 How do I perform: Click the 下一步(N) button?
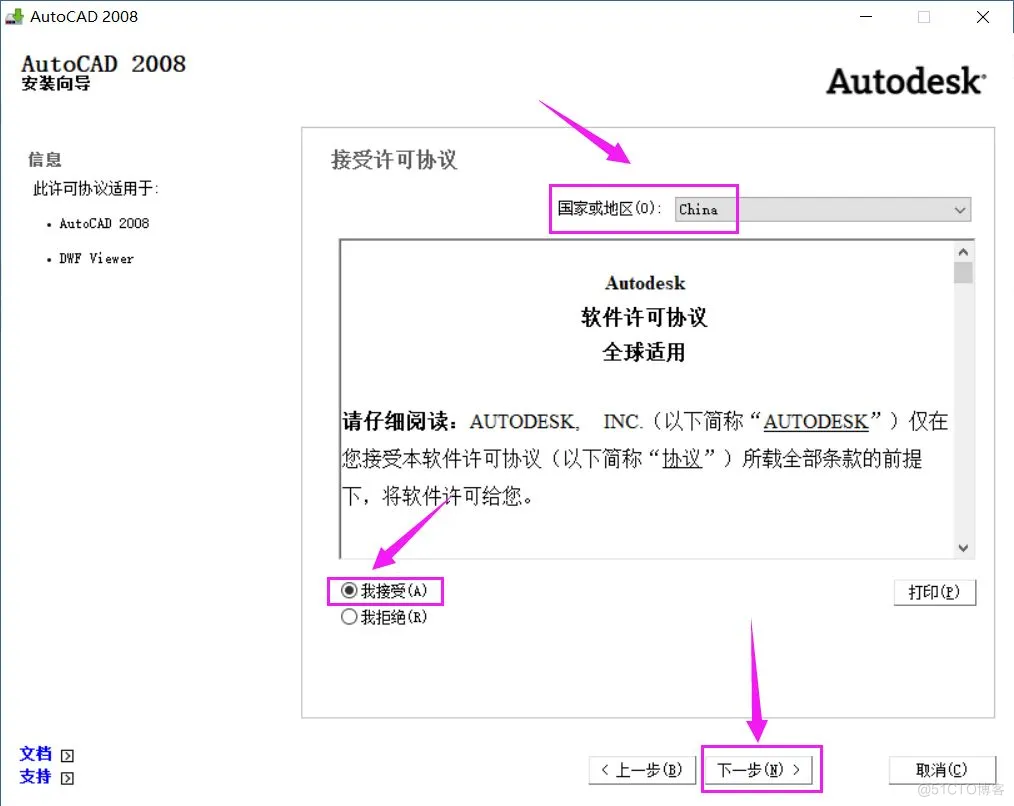758,769
